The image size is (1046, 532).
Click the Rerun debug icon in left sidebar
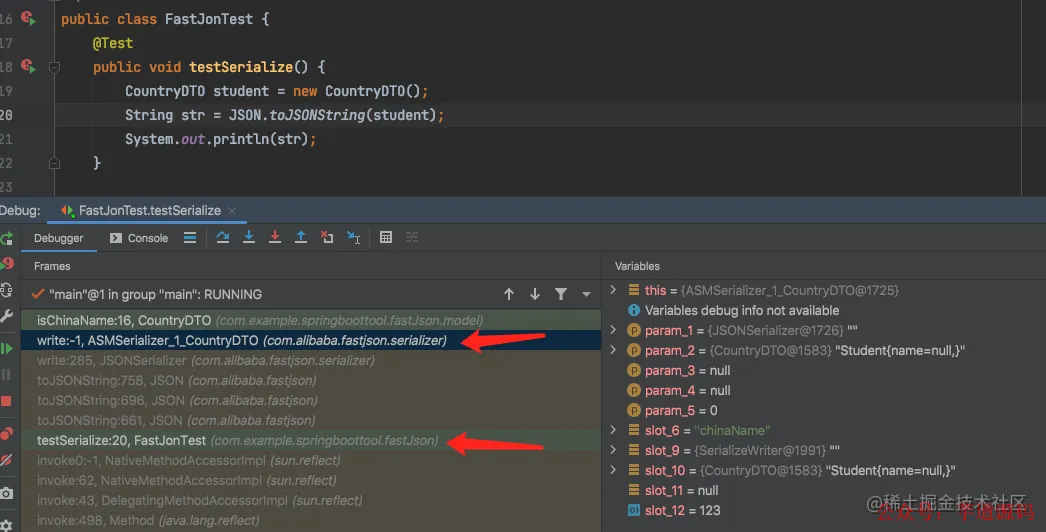click(x=7, y=238)
